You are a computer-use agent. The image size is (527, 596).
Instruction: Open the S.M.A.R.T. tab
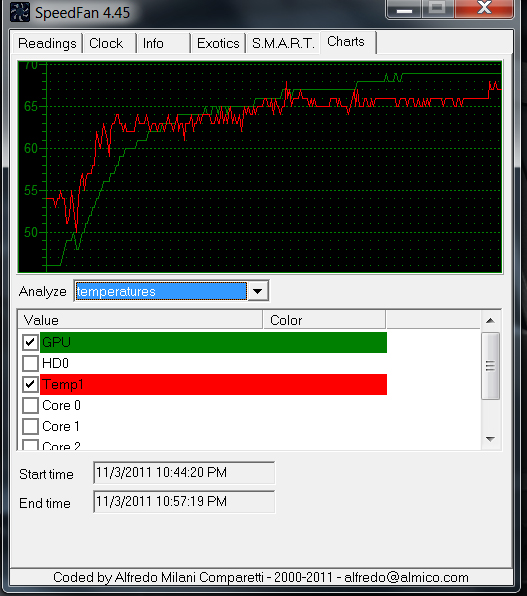click(283, 43)
